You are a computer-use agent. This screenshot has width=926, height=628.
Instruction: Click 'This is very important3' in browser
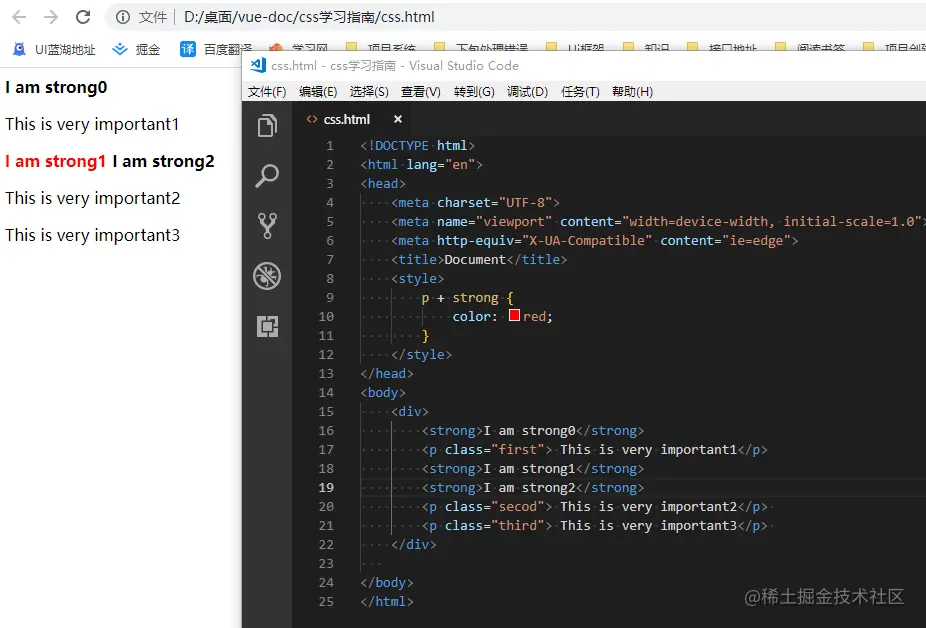click(x=93, y=235)
